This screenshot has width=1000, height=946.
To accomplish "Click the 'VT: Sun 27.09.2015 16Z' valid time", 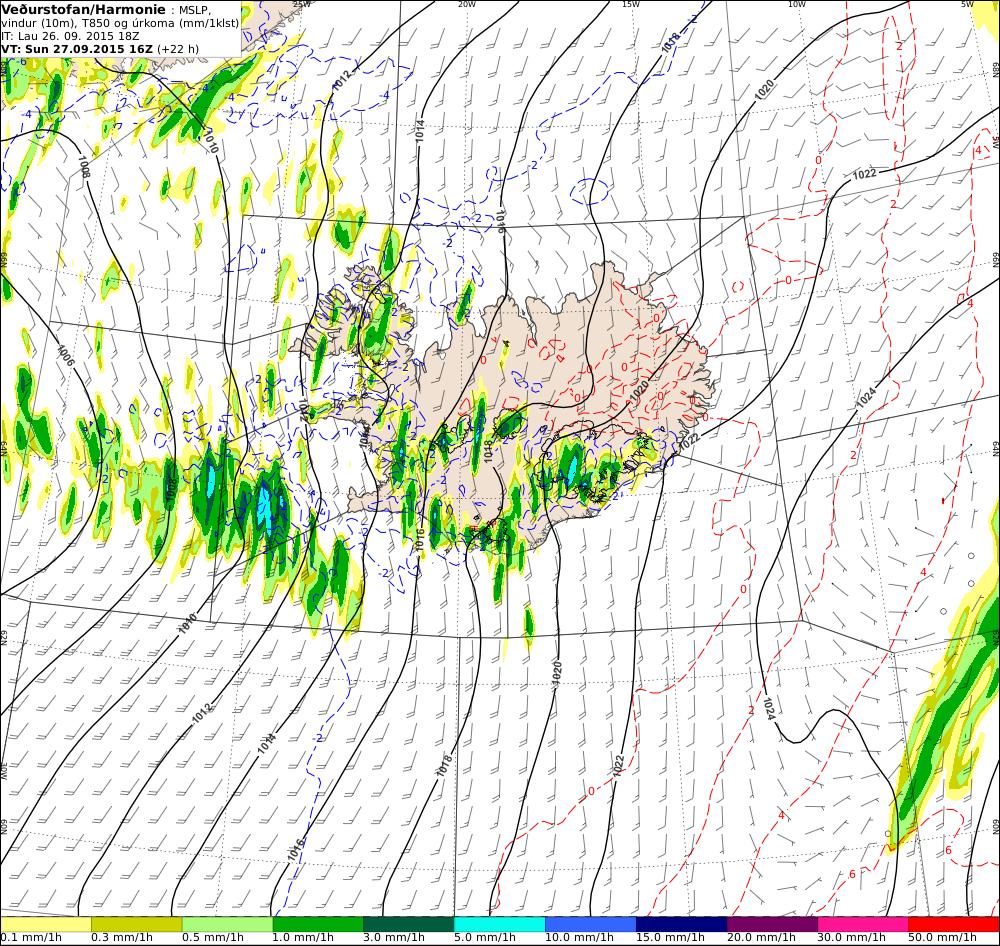I will [77, 49].
